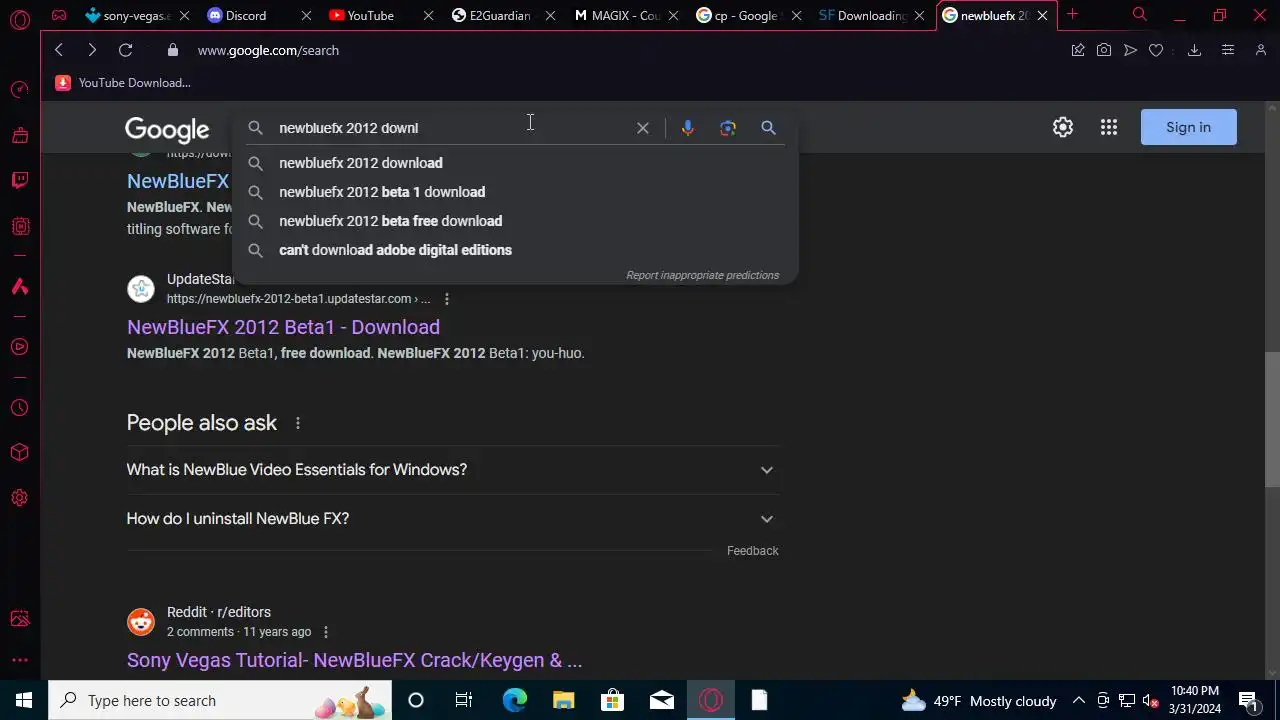Screen dimensions: 1280x720
Task: Go back to previous page
Action: (x=59, y=50)
